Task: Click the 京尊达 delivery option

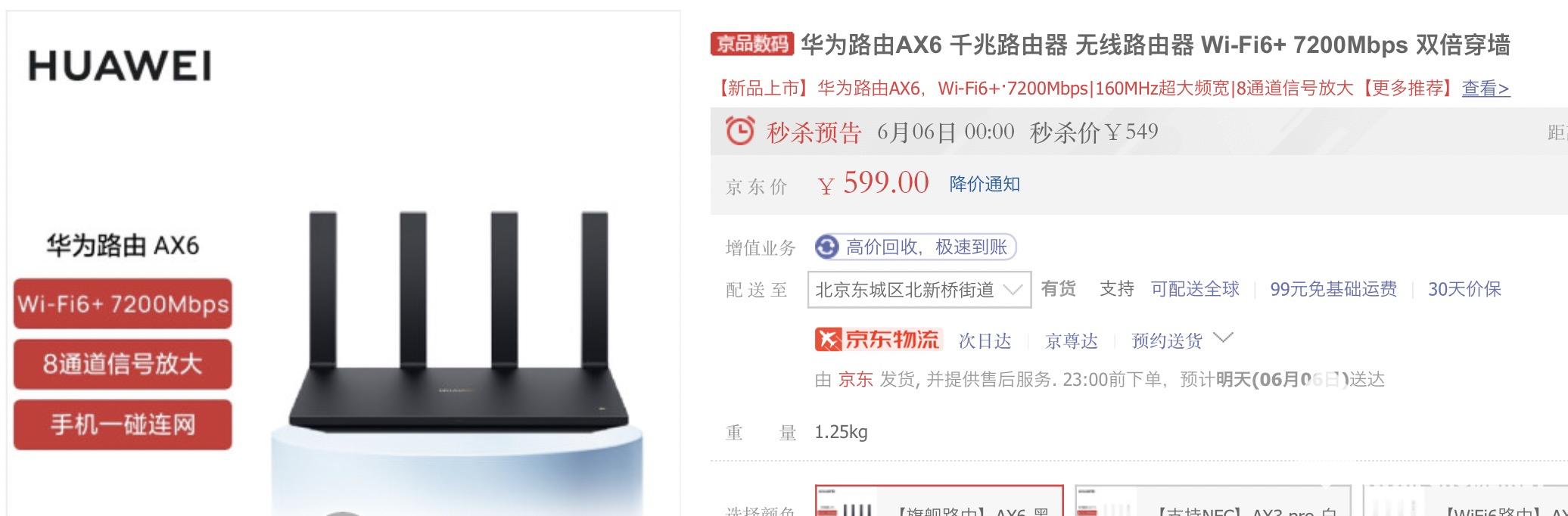Action: pos(1071,341)
